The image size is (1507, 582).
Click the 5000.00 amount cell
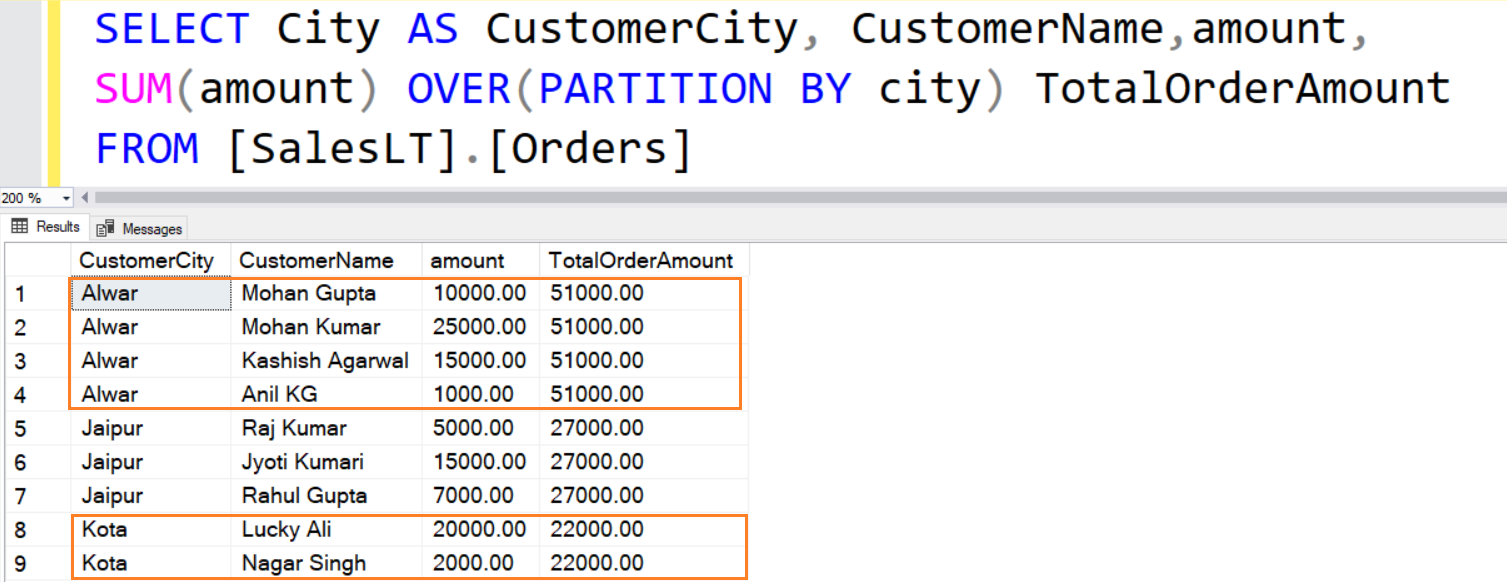pyautogui.click(x=480, y=429)
